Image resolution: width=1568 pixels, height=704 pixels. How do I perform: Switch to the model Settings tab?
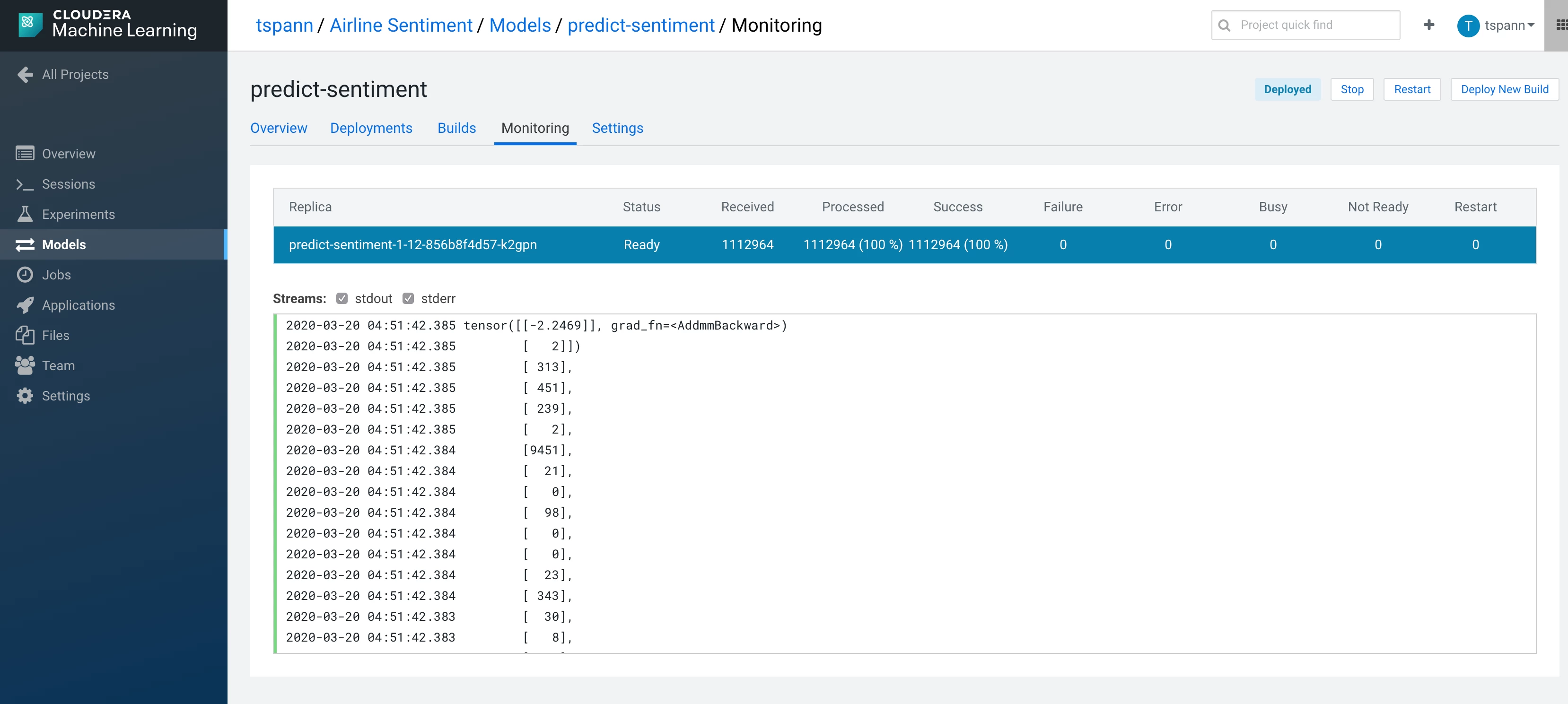point(617,129)
